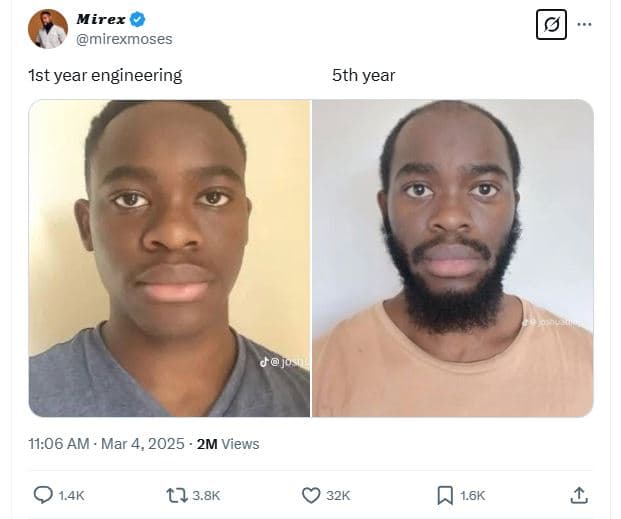Image resolution: width=621 pixels, height=519 pixels.
Task: Click the 11:06 AM · Mar 4, 2025 timestamp
Action: [106, 444]
